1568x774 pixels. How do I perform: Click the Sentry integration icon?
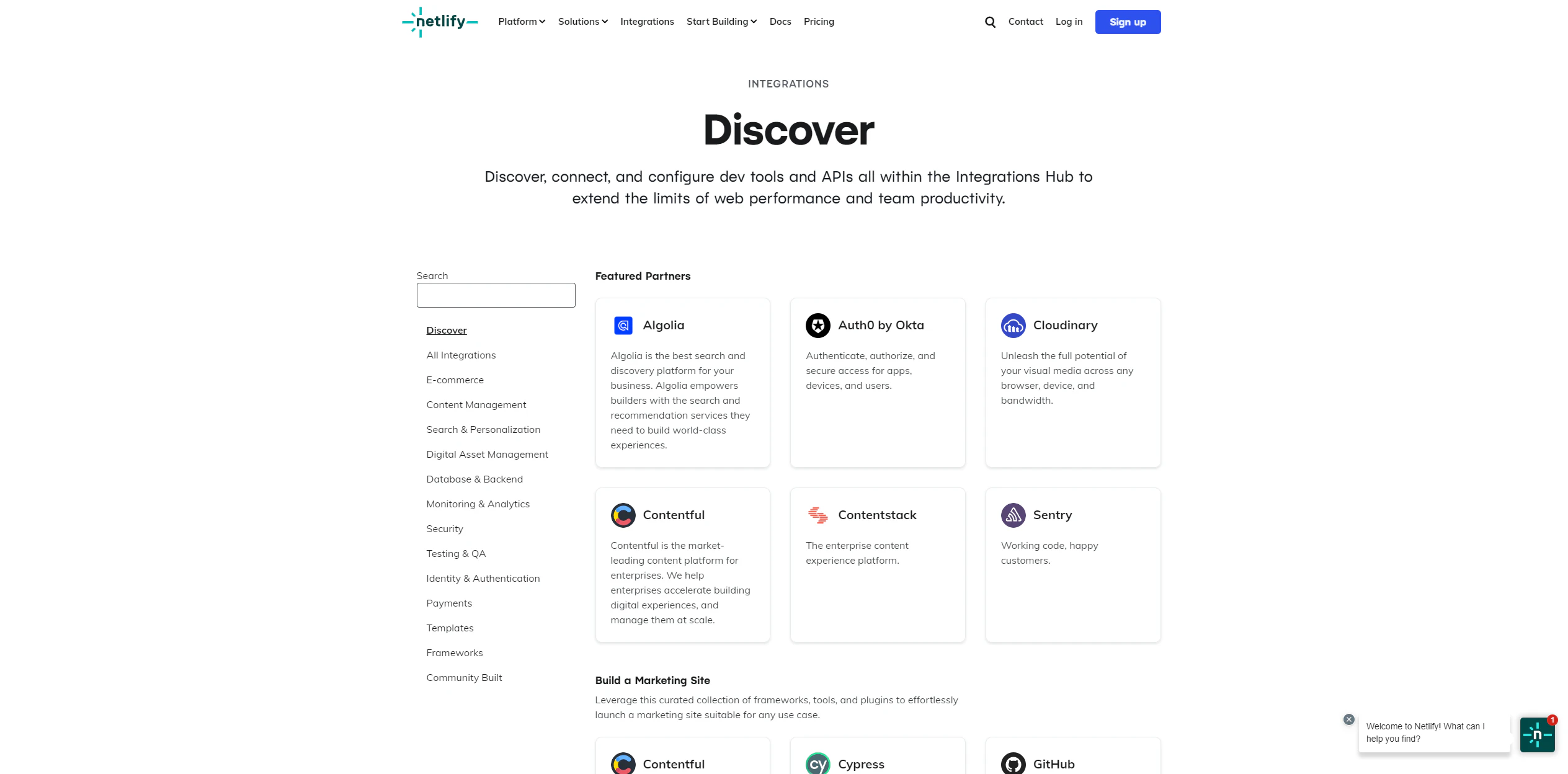click(x=1012, y=515)
